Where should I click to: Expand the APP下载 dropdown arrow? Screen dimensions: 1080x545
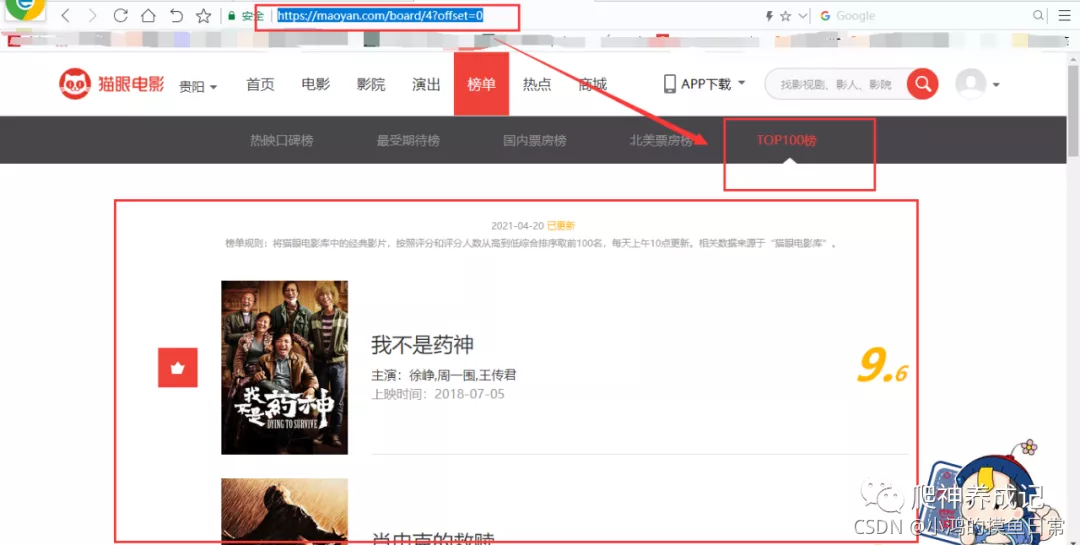pyautogui.click(x=742, y=83)
